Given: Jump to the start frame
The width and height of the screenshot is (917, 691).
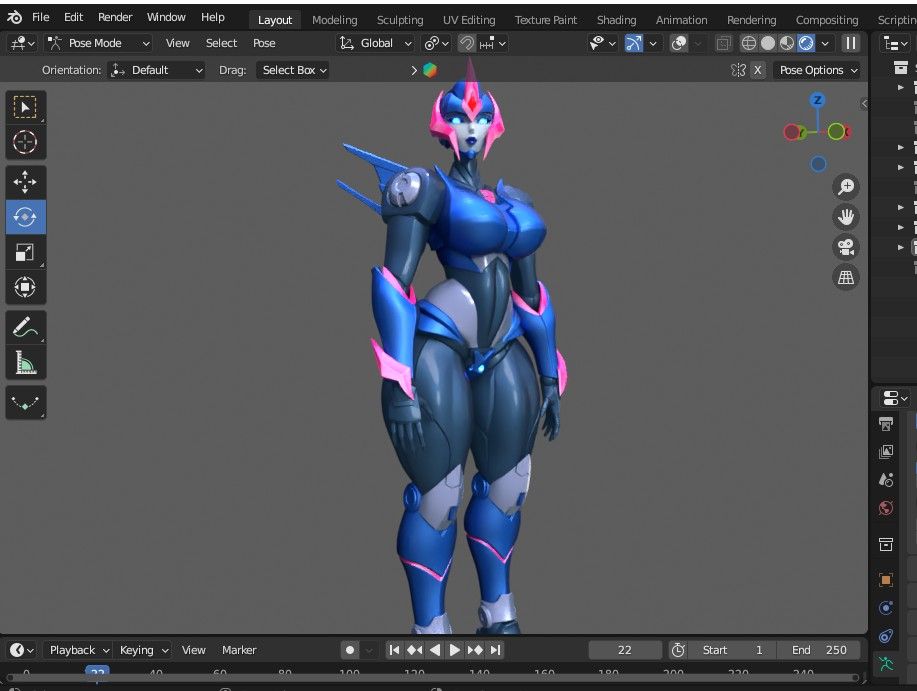Looking at the screenshot, I should (394, 650).
